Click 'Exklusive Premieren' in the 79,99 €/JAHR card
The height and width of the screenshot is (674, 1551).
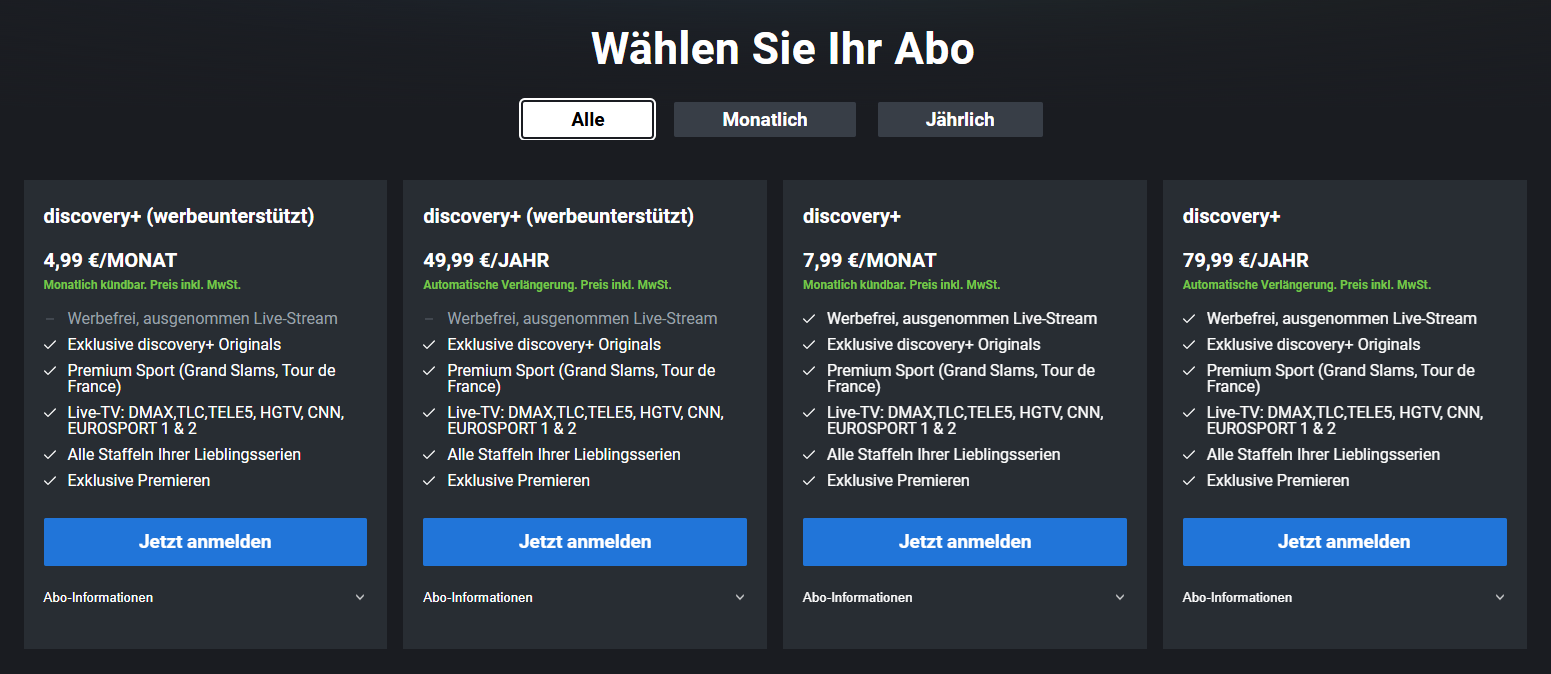[x=1278, y=481]
